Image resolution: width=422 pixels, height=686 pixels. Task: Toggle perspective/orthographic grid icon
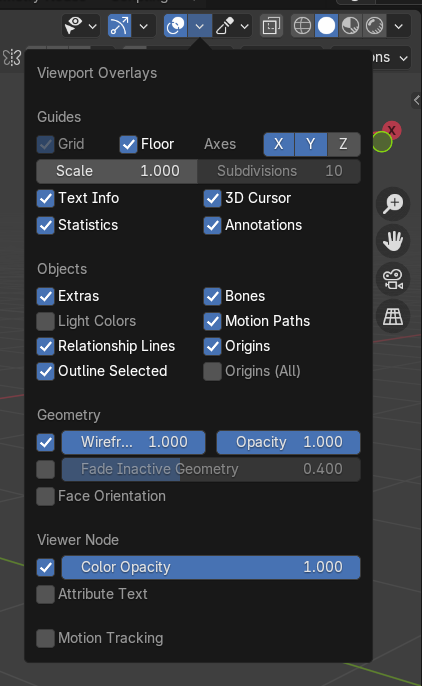(x=393, y=317)
